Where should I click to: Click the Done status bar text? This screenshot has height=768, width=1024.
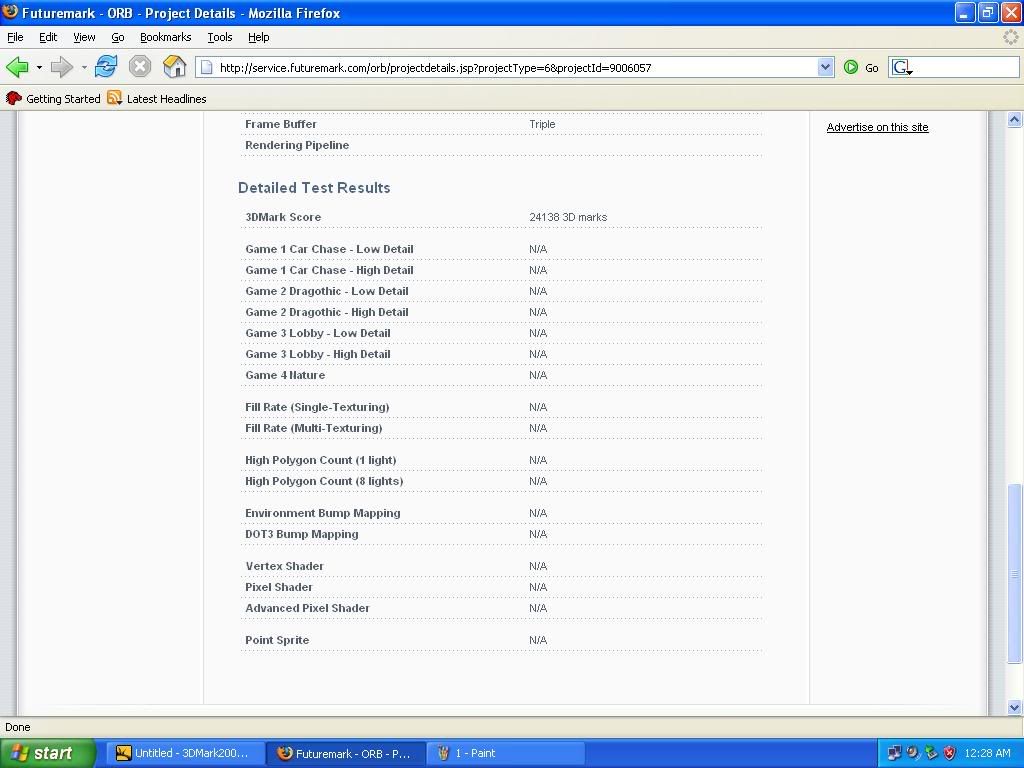tap(18, 727)
